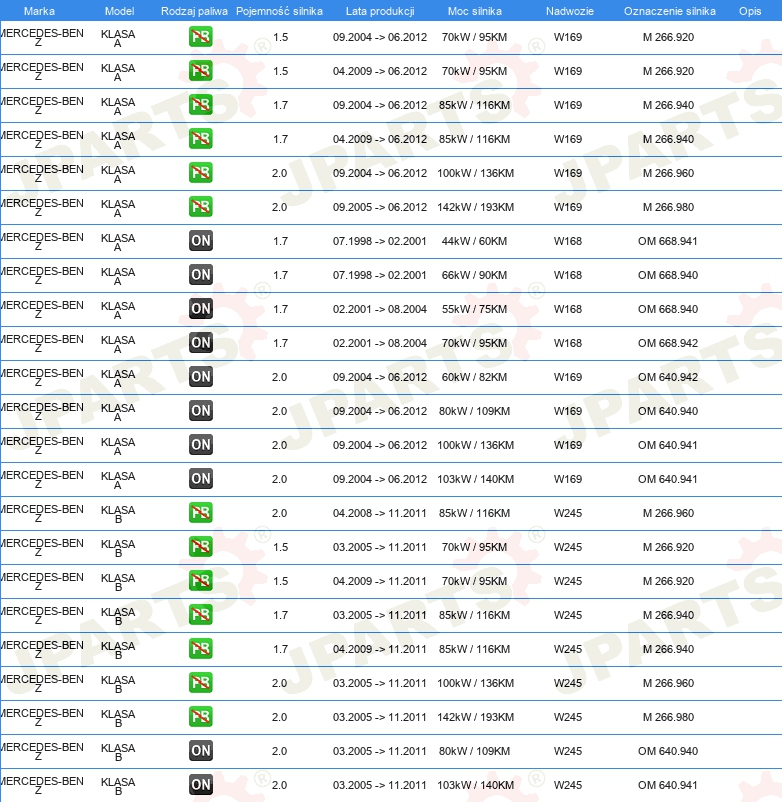Click the Nadwozie column header

570,11
